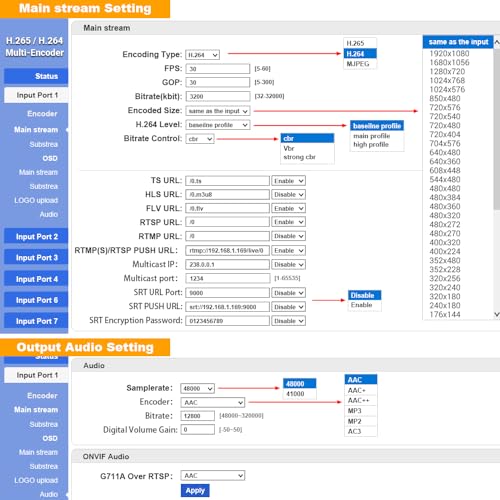500x500 pixels.
Task: Click the Status sidebar button
Action: pyautogui.click(x=36, y=76)
